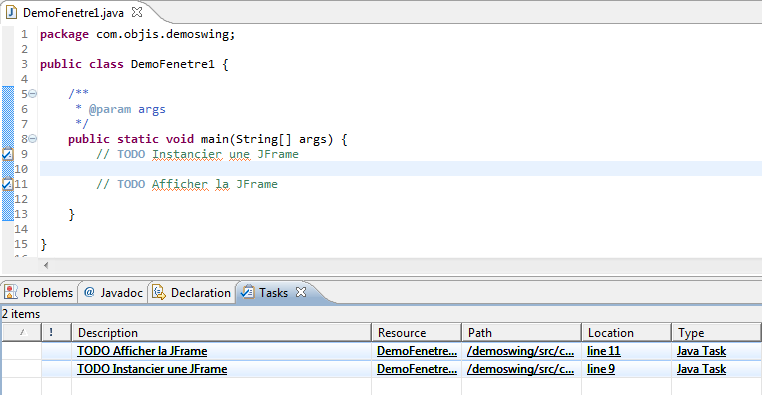Image resolution: width=762 pixels, height=395 pixels.
Task: Click DemoFenetre resource in Instancier row
Action: click(417, 369)
